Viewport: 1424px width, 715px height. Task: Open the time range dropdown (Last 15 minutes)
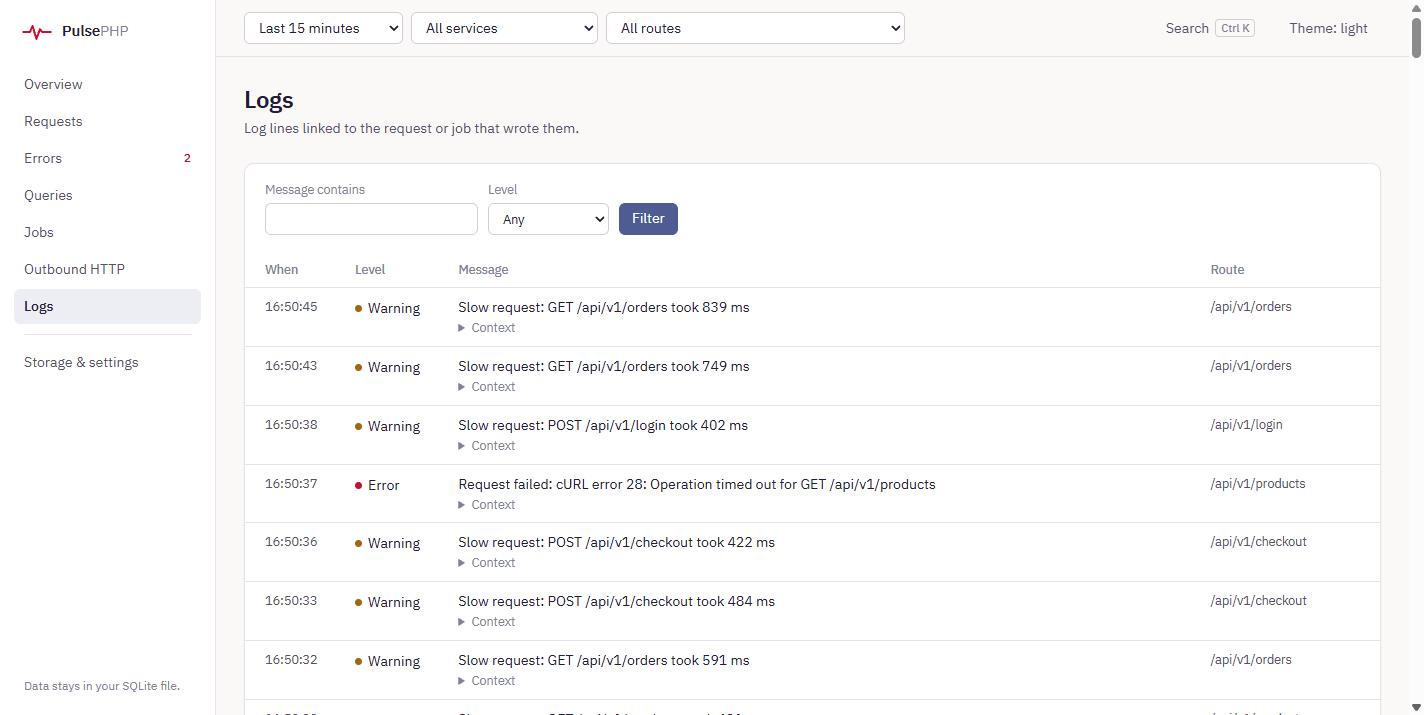(323, 28)
